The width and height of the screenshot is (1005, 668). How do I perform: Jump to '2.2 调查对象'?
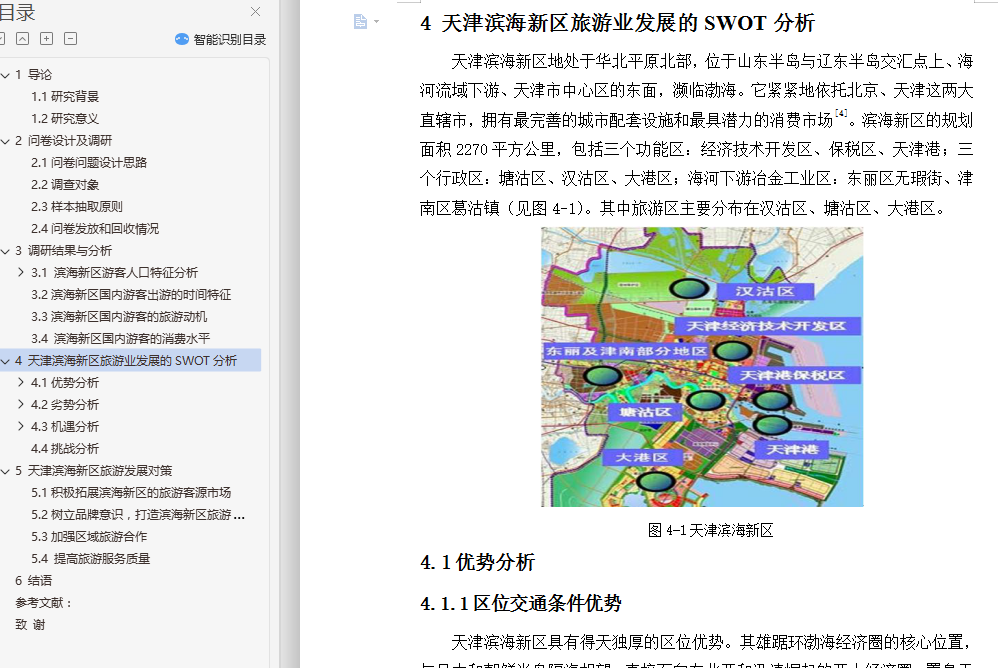(x=65, y=185)
